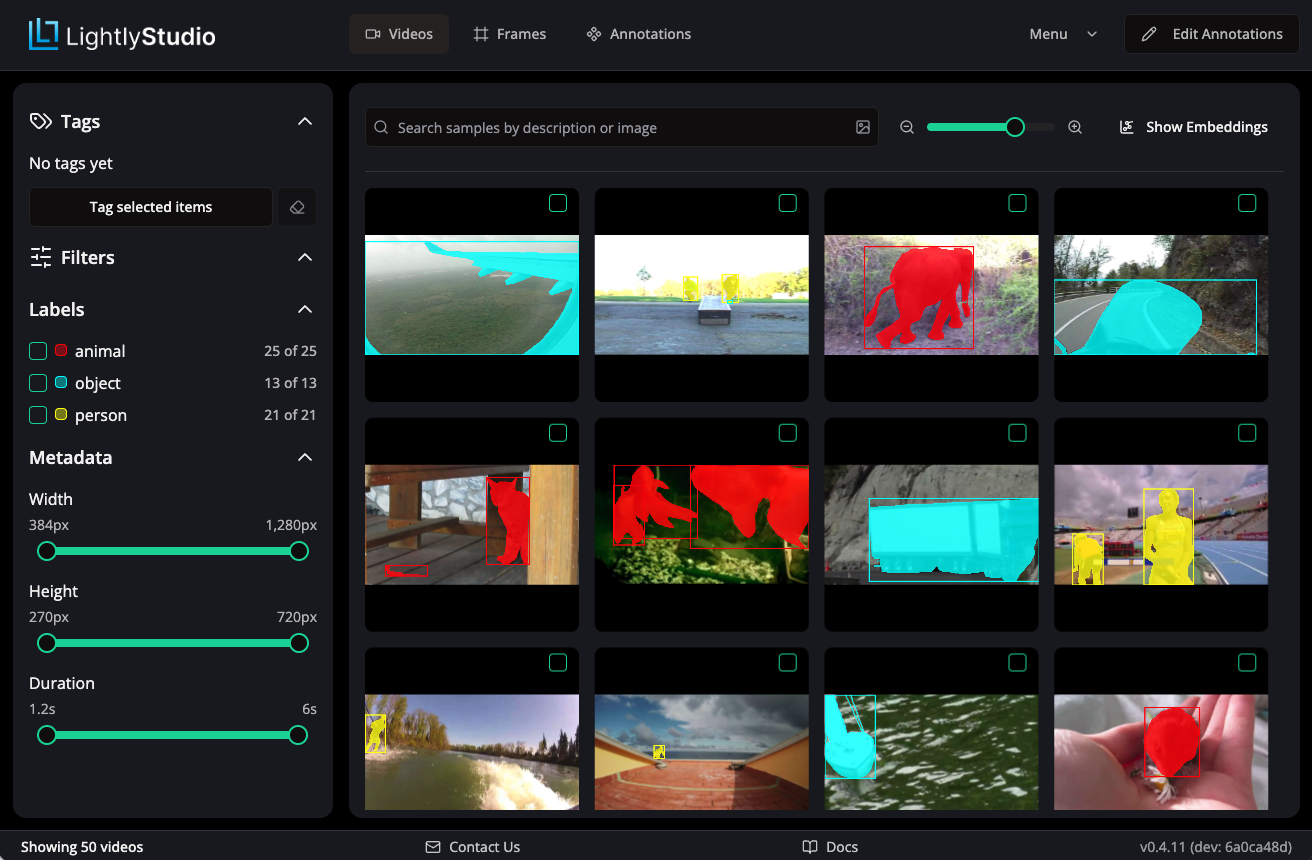Collapse the Labels section

click(x=305, y=309)
